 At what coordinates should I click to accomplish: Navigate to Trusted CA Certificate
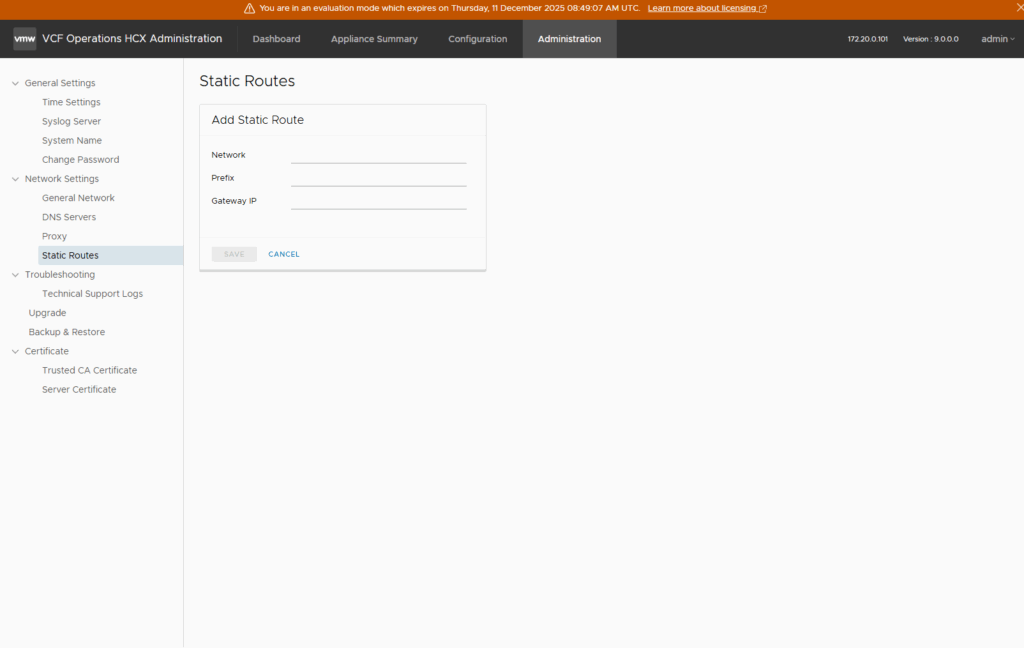coord(89,370)
